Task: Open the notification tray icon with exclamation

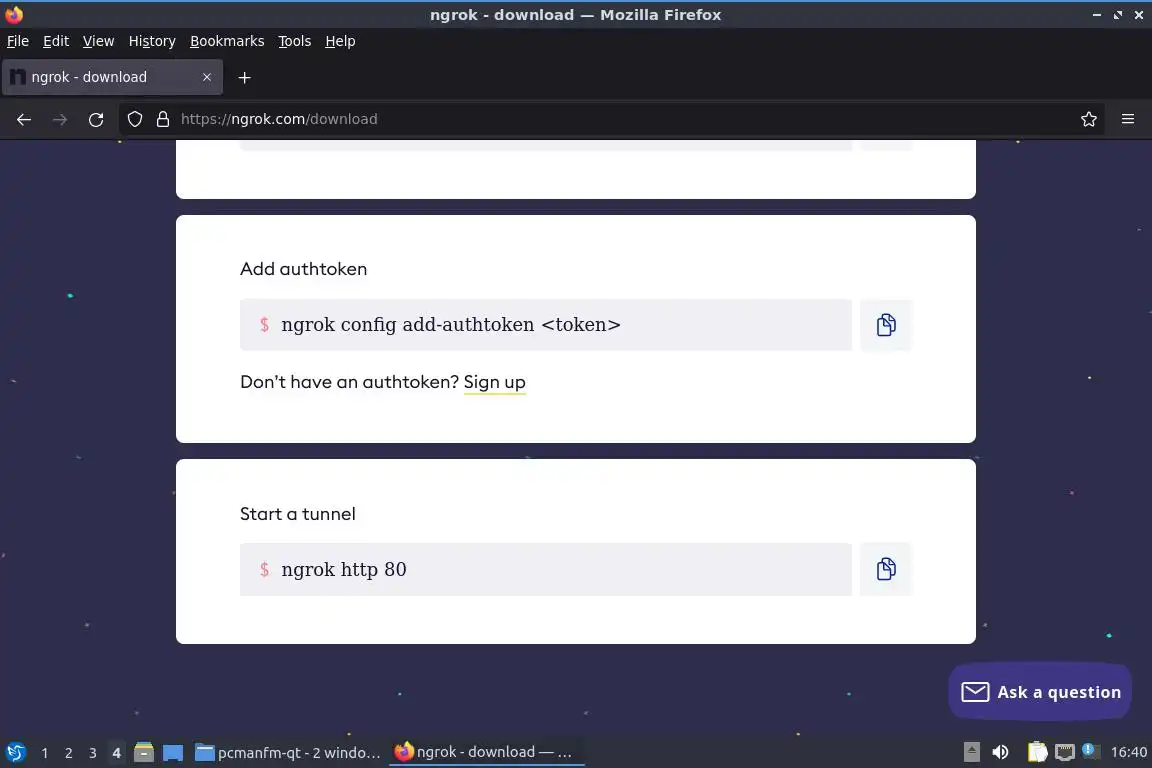Action: [1090, 751]
